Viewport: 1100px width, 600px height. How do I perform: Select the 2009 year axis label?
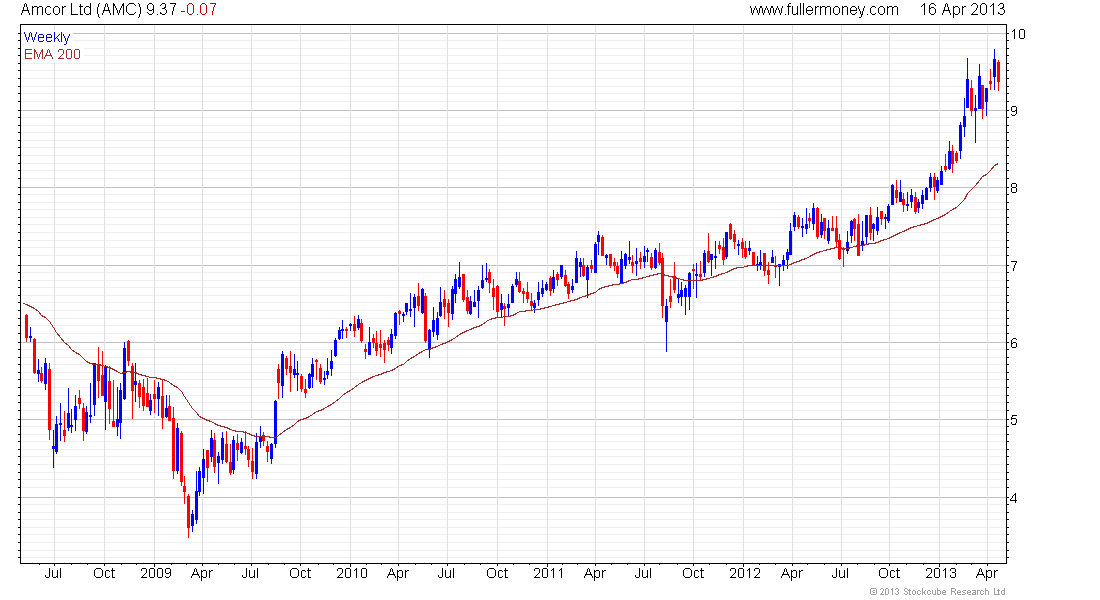coord(156,573)
